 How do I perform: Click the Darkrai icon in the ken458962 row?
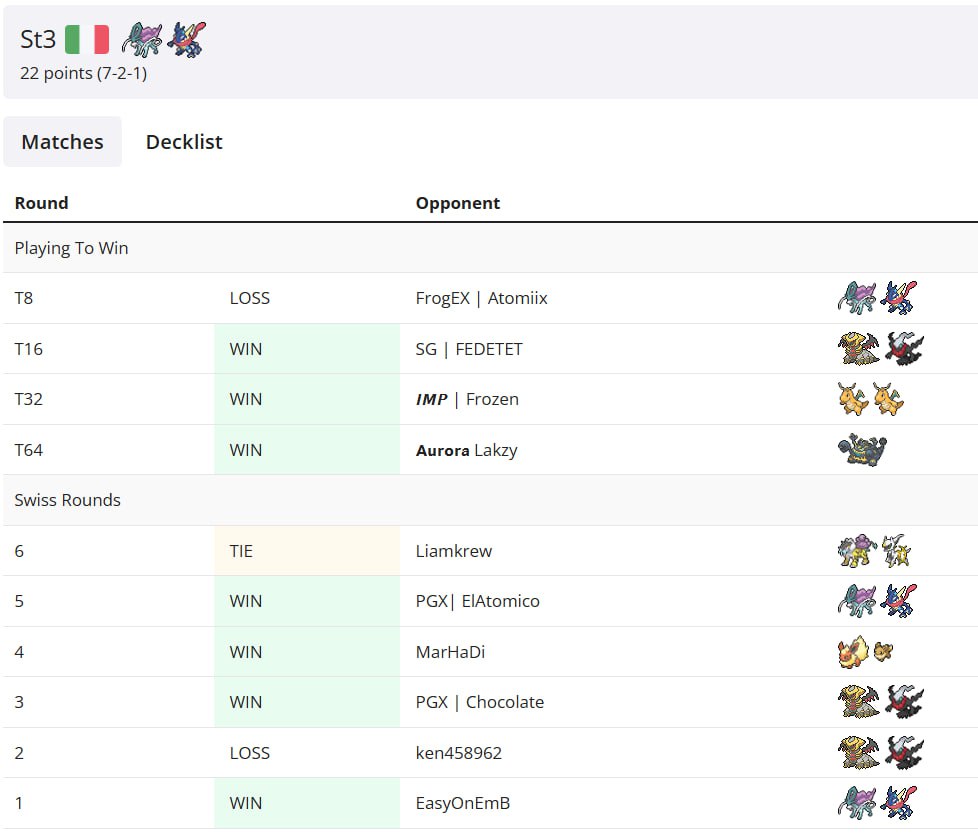click(x=903, y=753)
